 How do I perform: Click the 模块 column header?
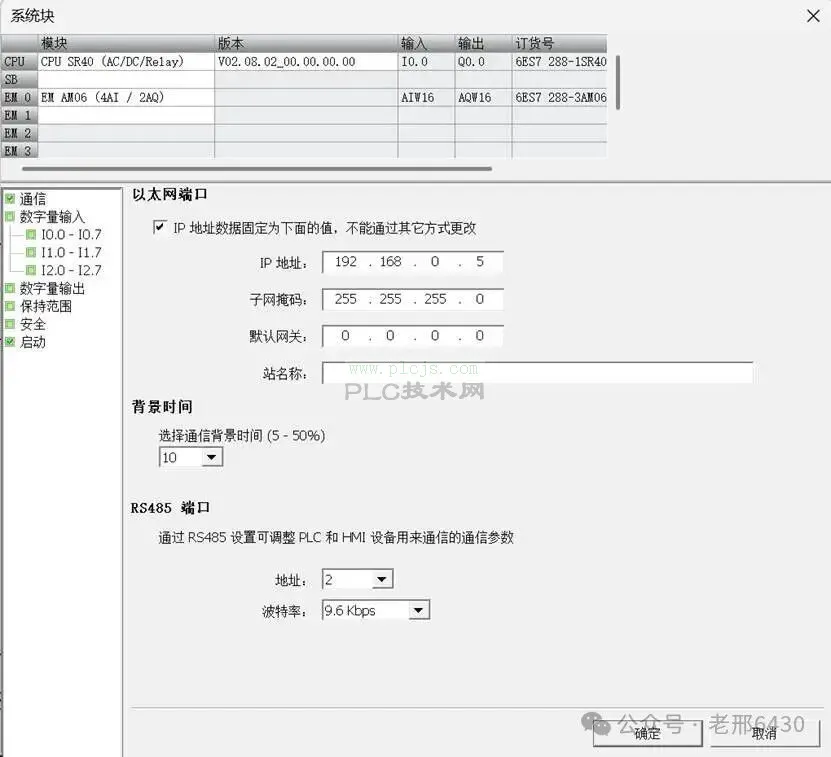[x=126, y=43]
